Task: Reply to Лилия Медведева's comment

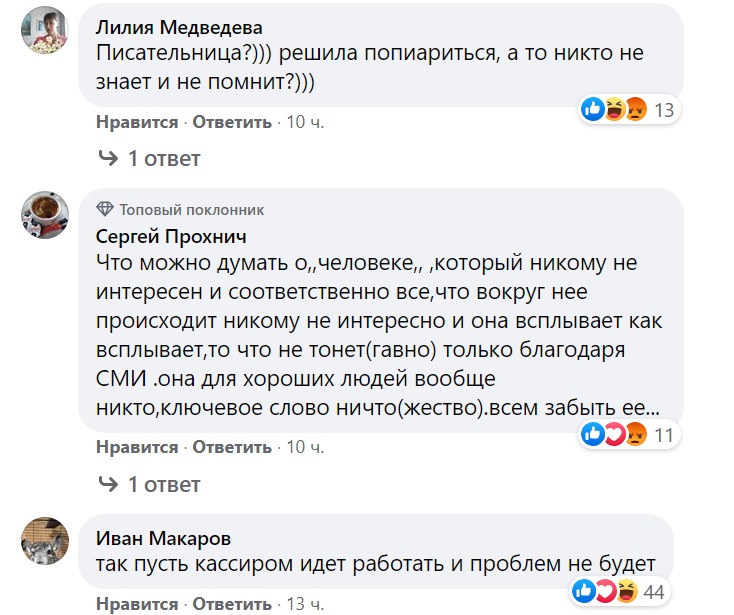Action: pyautogui.click(x=232, y=122)
